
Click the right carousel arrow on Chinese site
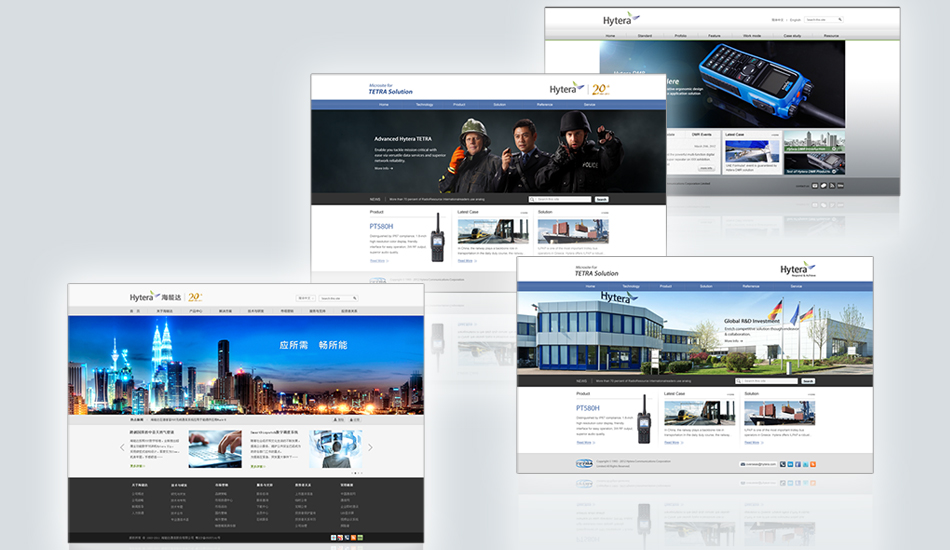tap(370, 447)
